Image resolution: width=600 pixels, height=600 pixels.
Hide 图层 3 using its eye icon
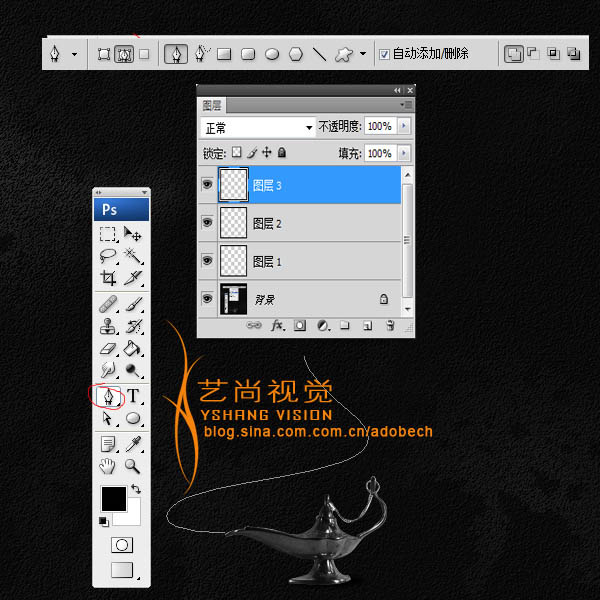tap(207, 185)
